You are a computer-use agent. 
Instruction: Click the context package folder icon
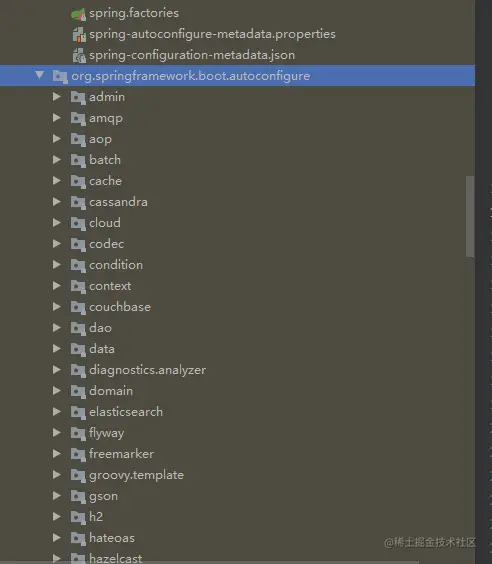(x=78, y=286)
